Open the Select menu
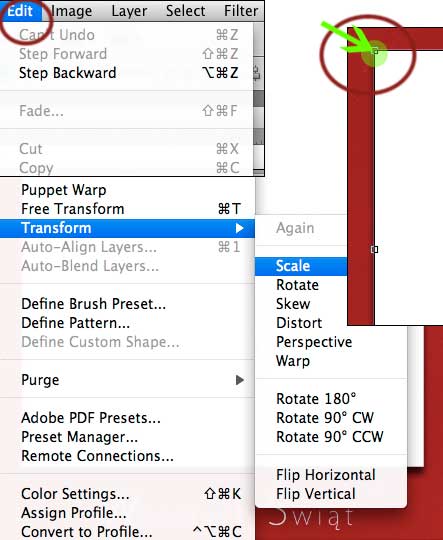The height and width of the screenshot is (540, 443). click(x=185, y=11)
